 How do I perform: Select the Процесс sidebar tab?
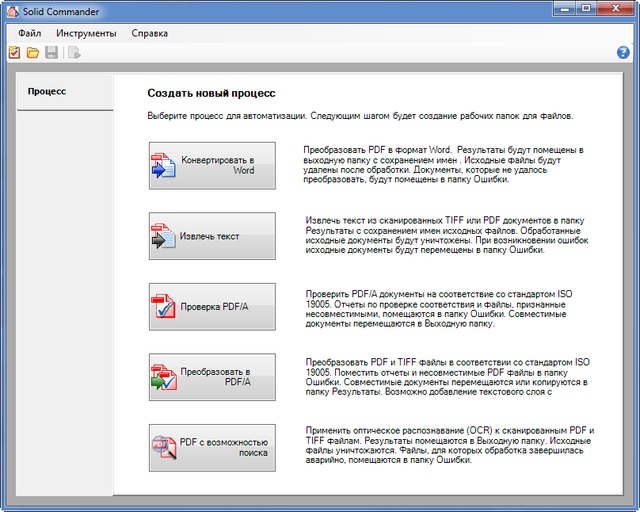click(47, 91)
